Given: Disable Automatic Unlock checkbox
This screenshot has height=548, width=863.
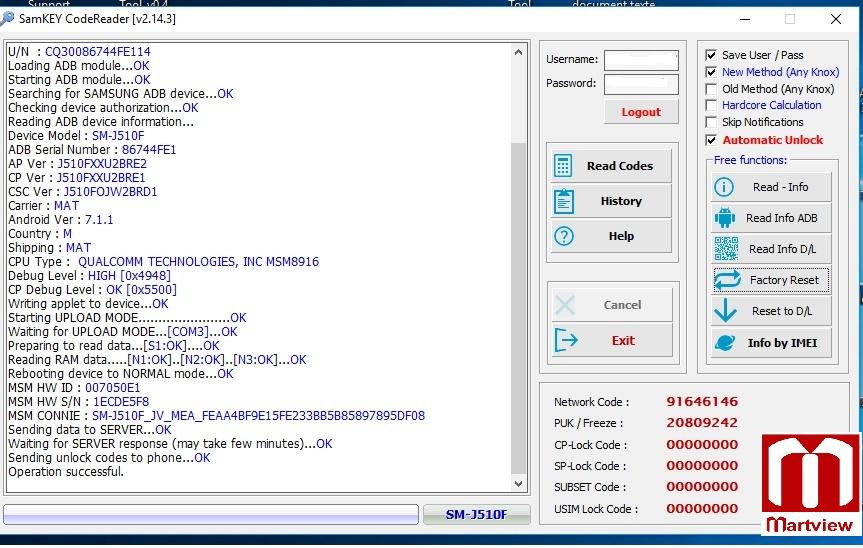Looking at the screenshot, I should pos(711,140).
